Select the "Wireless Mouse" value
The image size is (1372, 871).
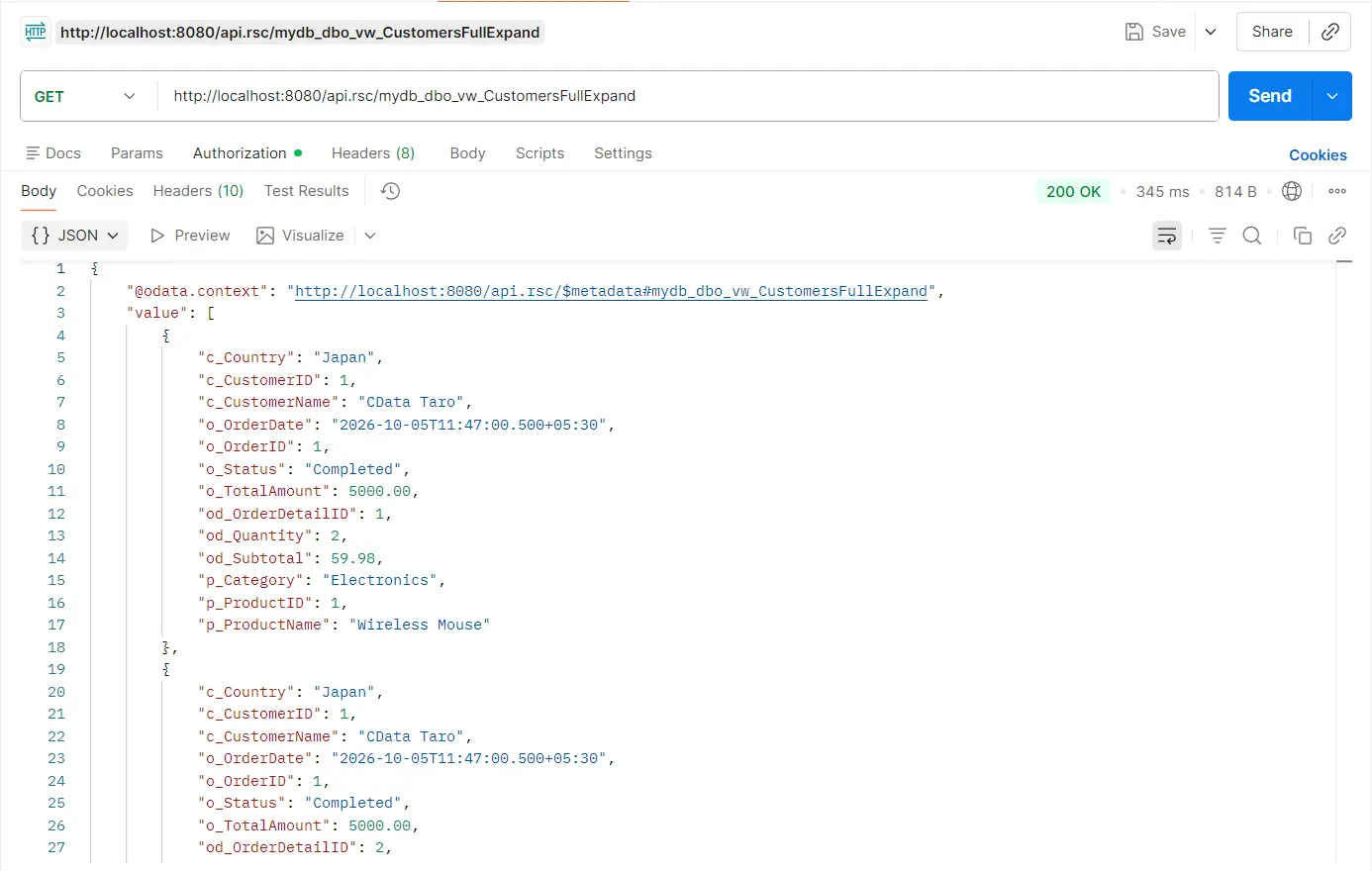tap(420, 625)
